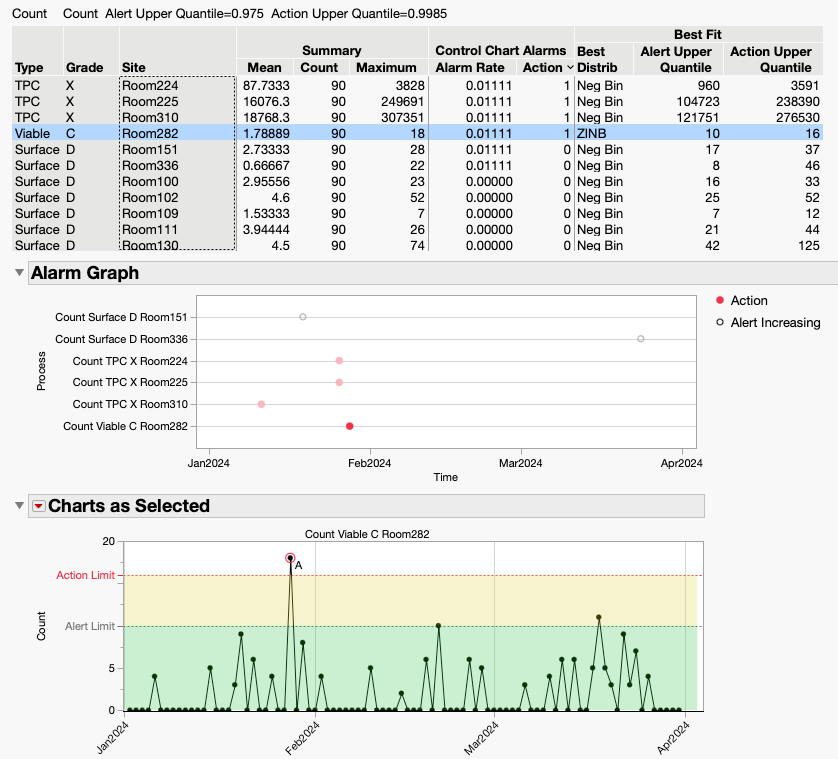Click the Best Distrib column header
This screenshot has width=838, height=759.
pyautogui.click(x=597, y=59)
